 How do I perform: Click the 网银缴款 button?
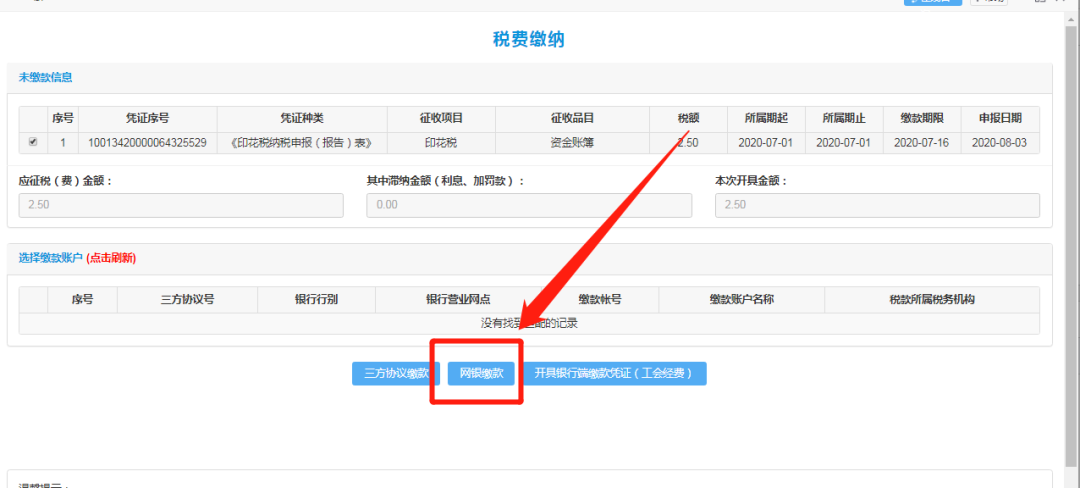[481, 374]
